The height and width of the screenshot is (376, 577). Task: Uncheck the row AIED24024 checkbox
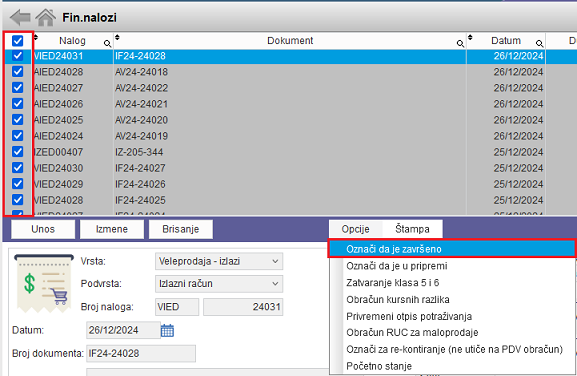pyautogui.click(x=18, y=136)
